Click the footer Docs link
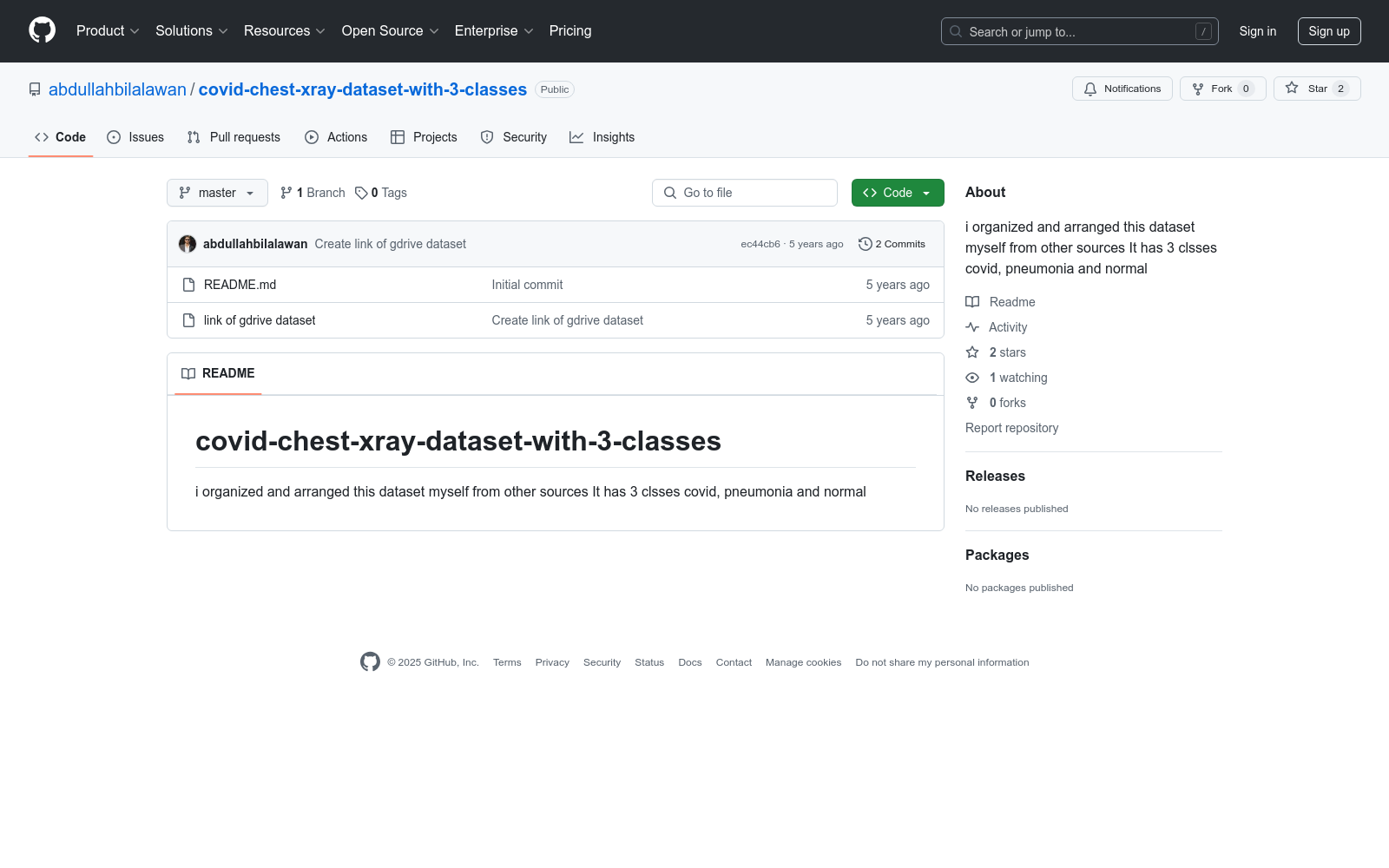This screenshot has height=868, width=1389. point(690,662)
